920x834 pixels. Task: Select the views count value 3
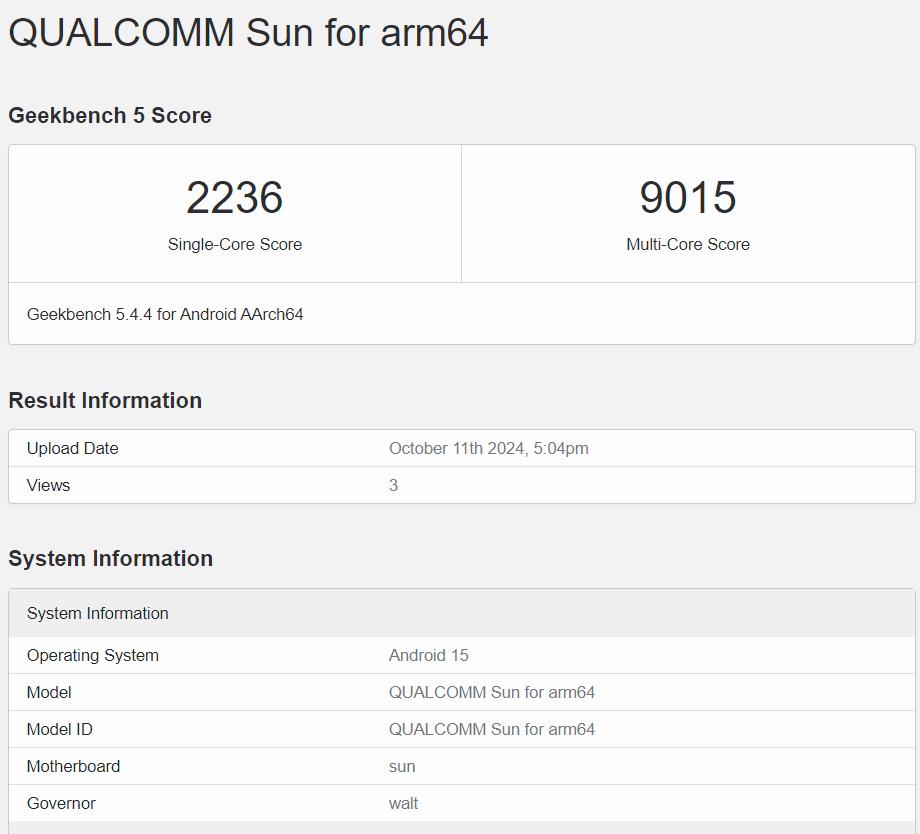pyautogui.click(x=393, y=485)
